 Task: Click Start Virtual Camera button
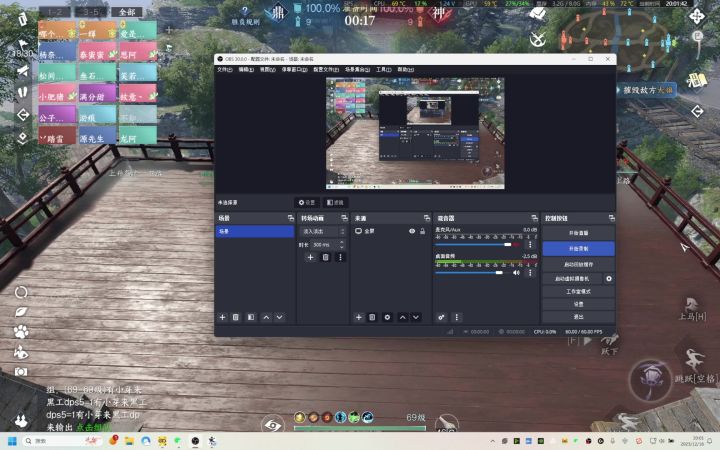(x=572, y=279)
